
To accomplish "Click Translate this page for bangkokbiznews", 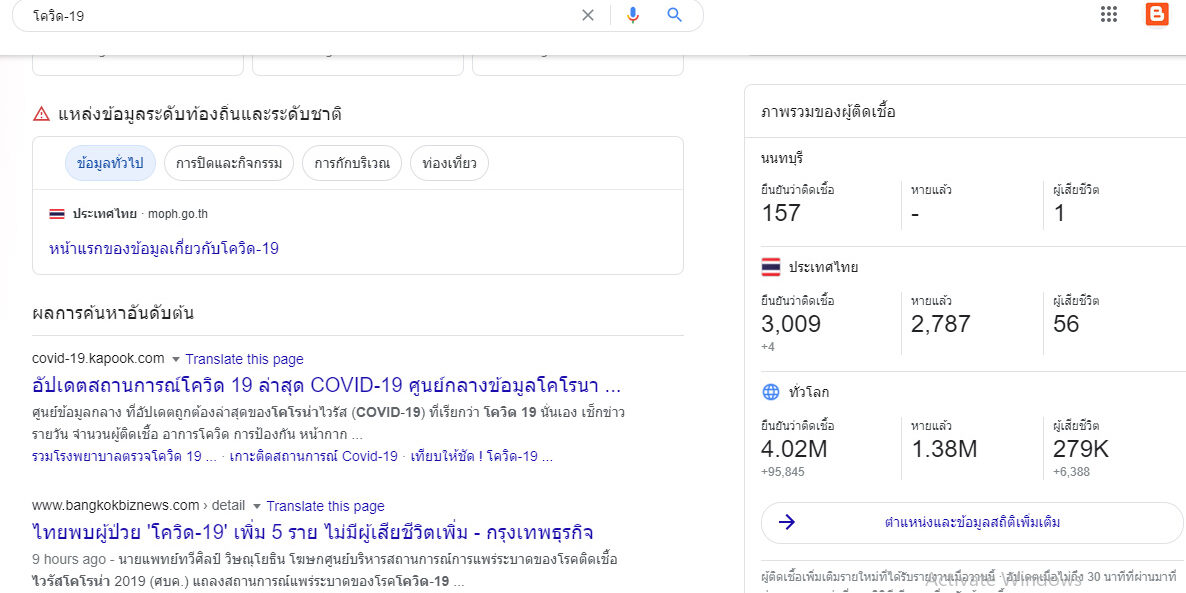I will [325, 506].
